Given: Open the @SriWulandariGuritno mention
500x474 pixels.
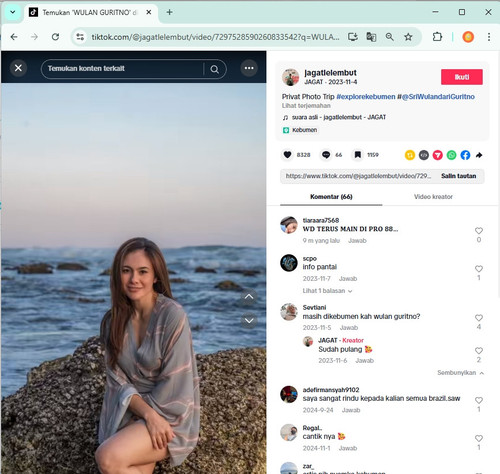Looking at the screenshot, I should 436,97.
